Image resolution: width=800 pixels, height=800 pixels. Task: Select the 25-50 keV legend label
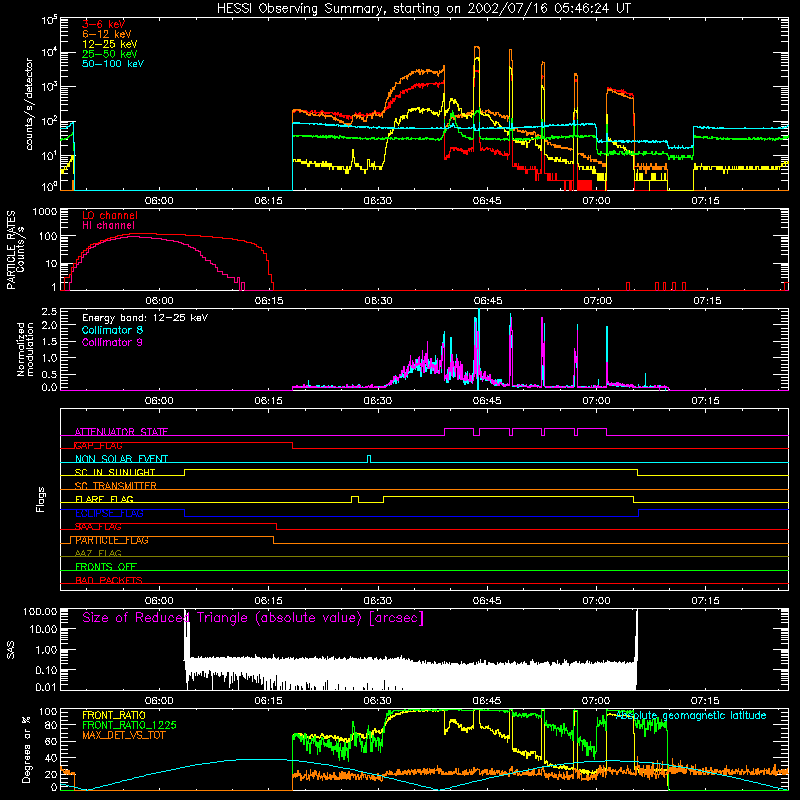coord(110,54)
